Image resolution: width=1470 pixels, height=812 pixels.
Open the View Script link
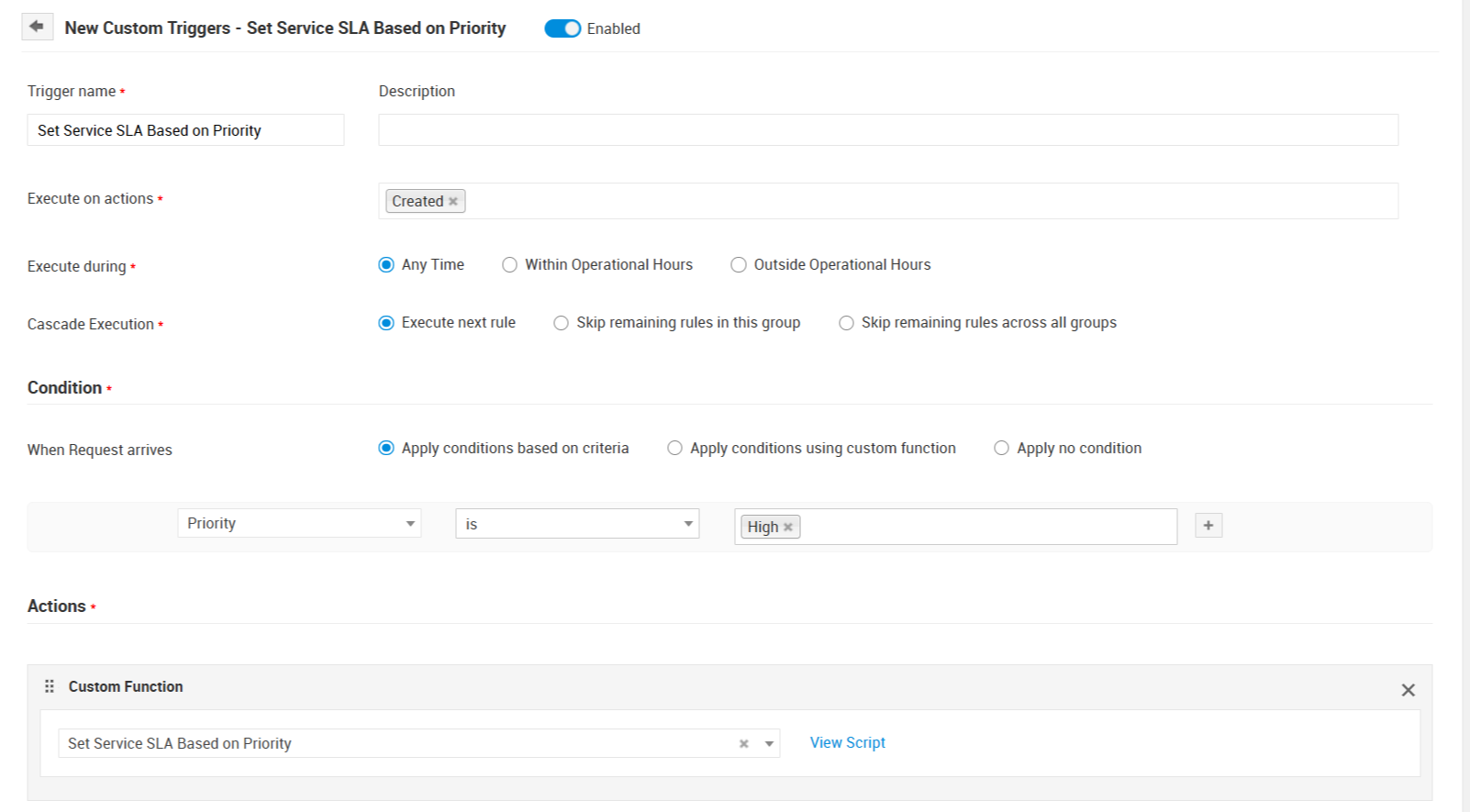(847, 743)
